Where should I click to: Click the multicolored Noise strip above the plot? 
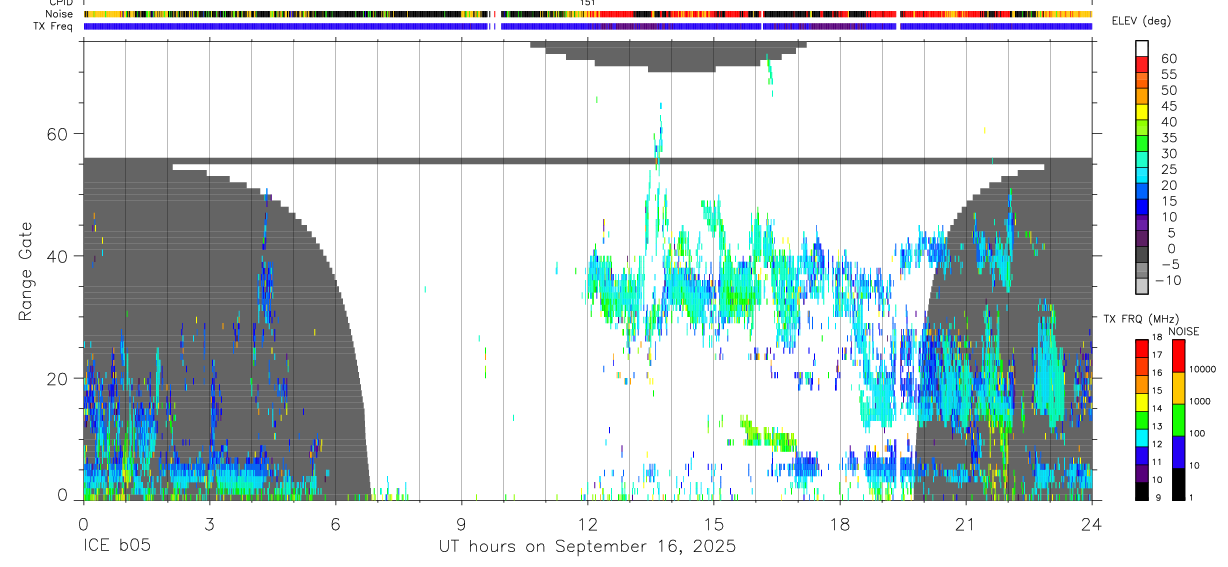[587, 14]
